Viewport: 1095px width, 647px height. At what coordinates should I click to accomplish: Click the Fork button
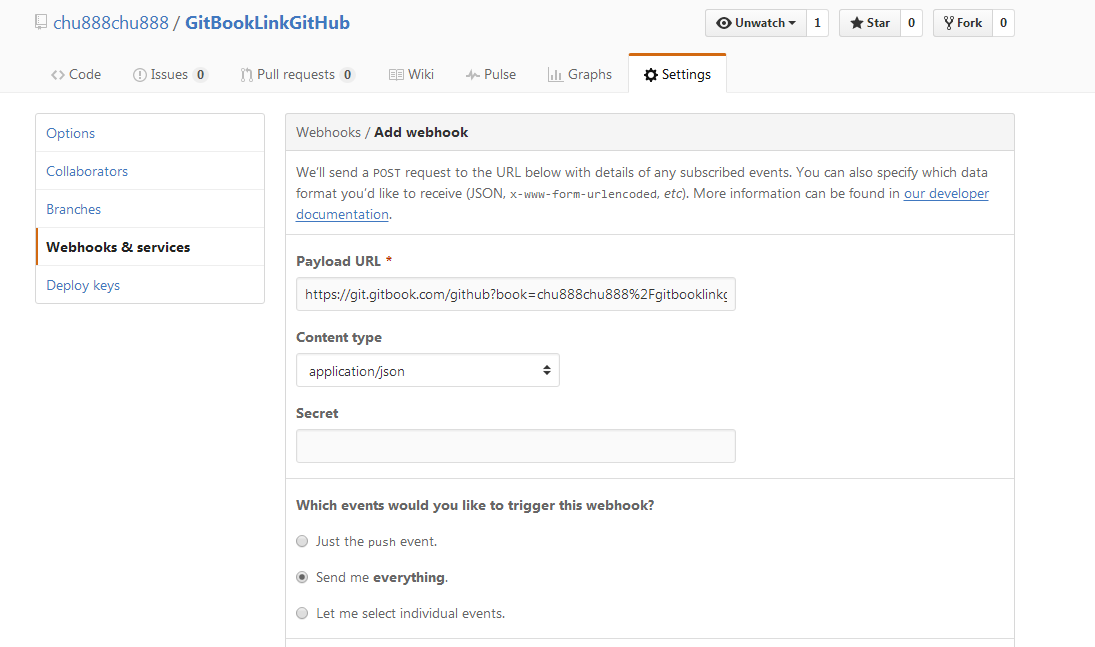click(963, 23)
